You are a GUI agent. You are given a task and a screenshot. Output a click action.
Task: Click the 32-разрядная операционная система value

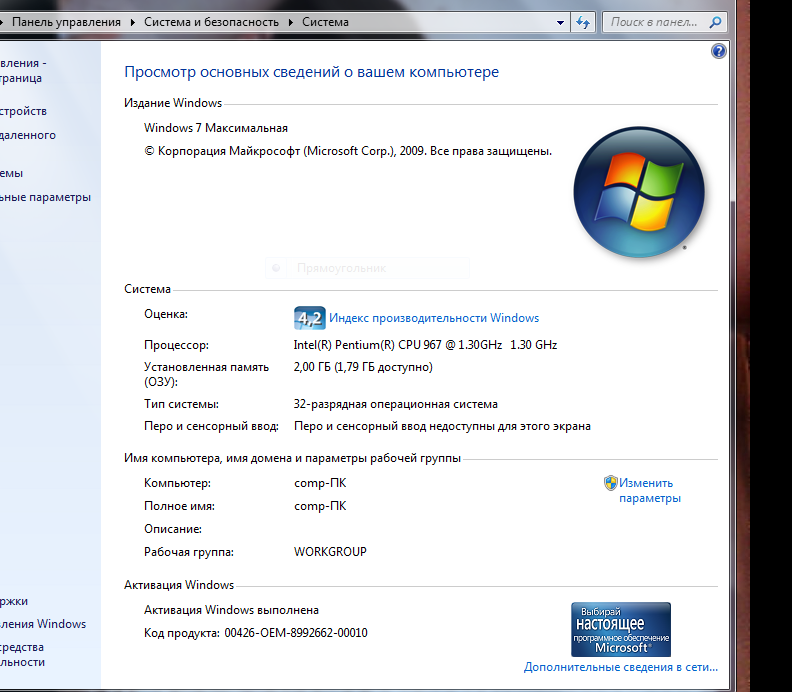[x=395, y=404]
